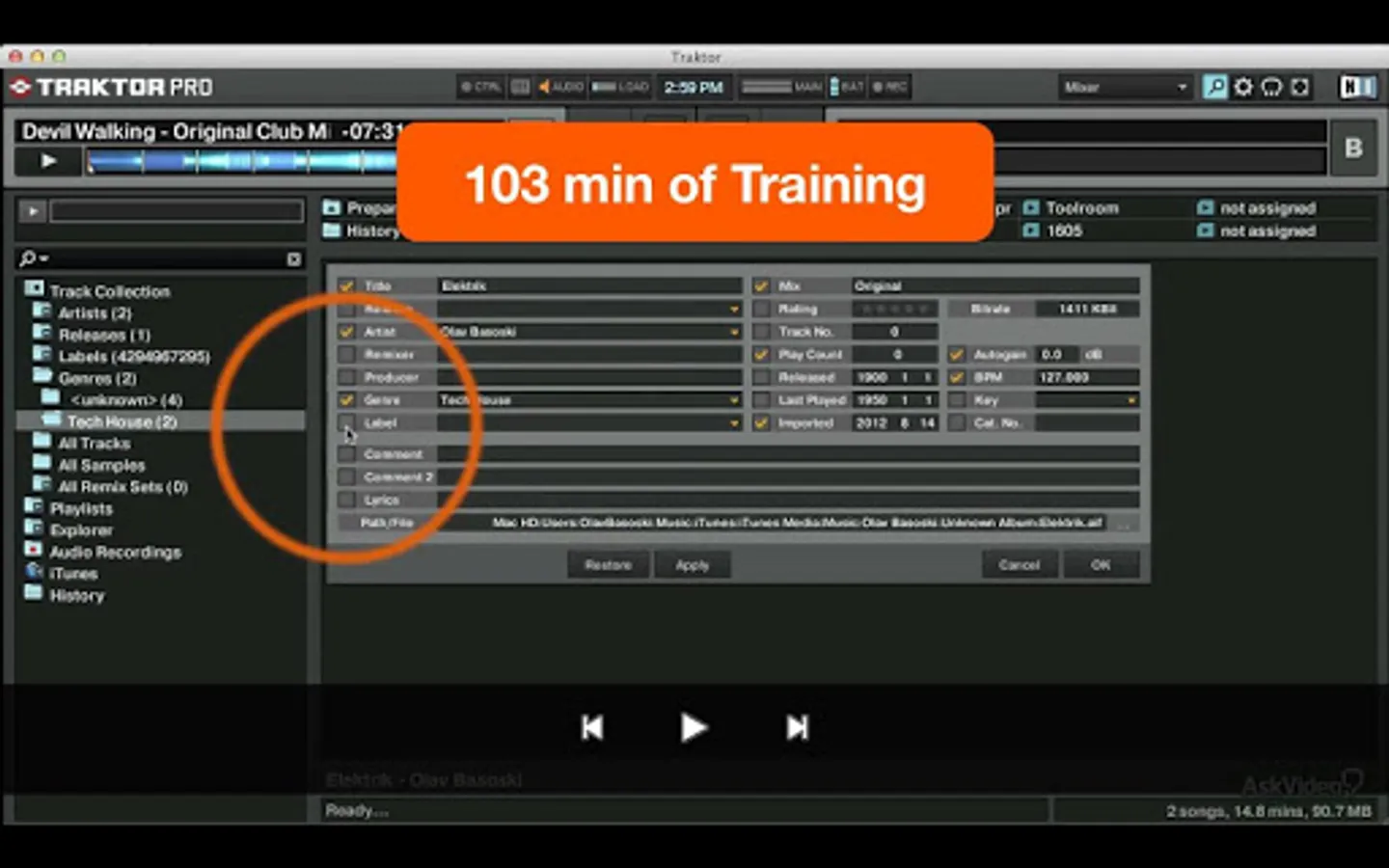Click the Explorer tree icon
This screenshot has height=868, width=1389.
pos(34,529)
